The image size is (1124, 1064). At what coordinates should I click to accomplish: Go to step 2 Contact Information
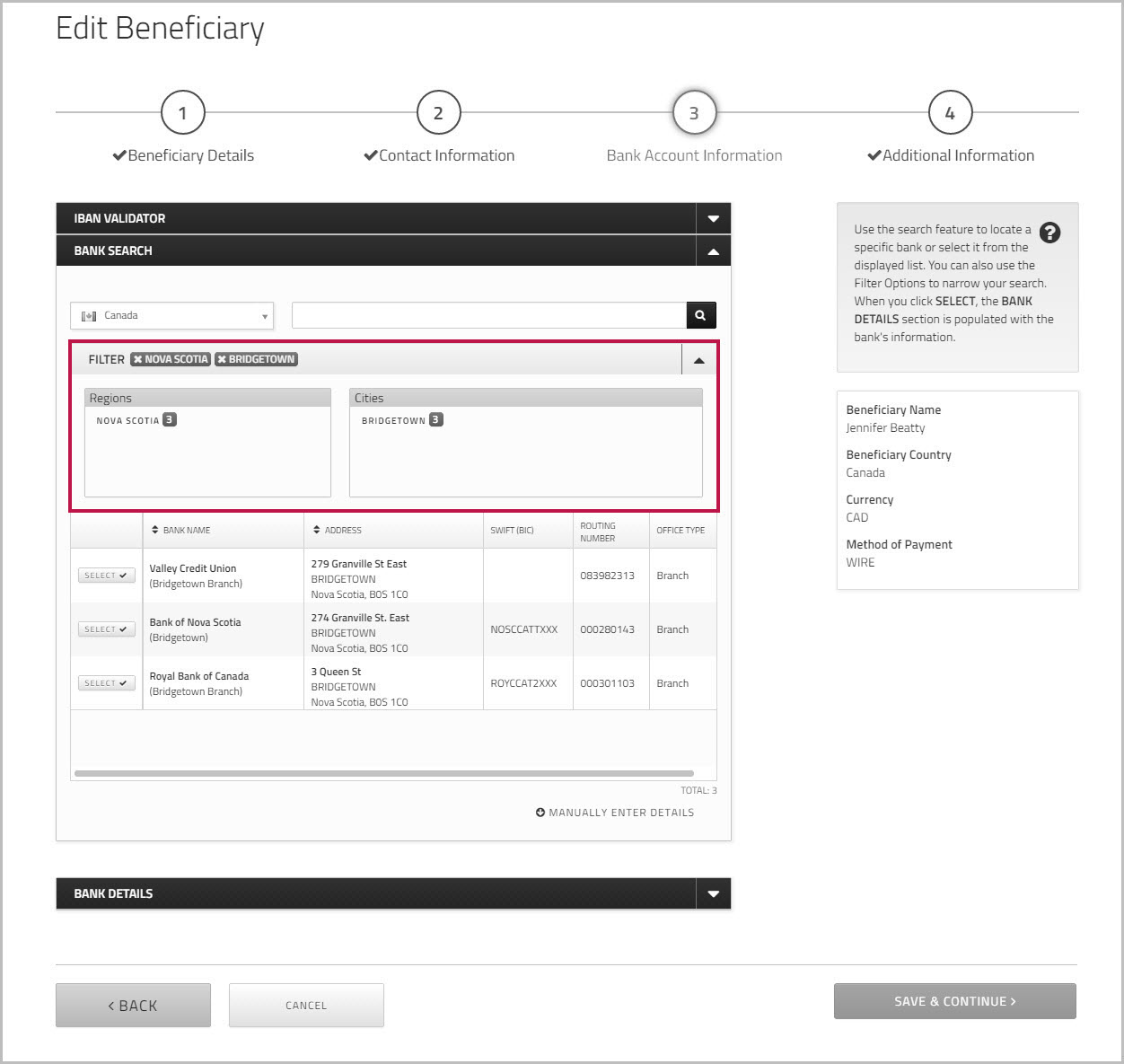pos(438,113)
